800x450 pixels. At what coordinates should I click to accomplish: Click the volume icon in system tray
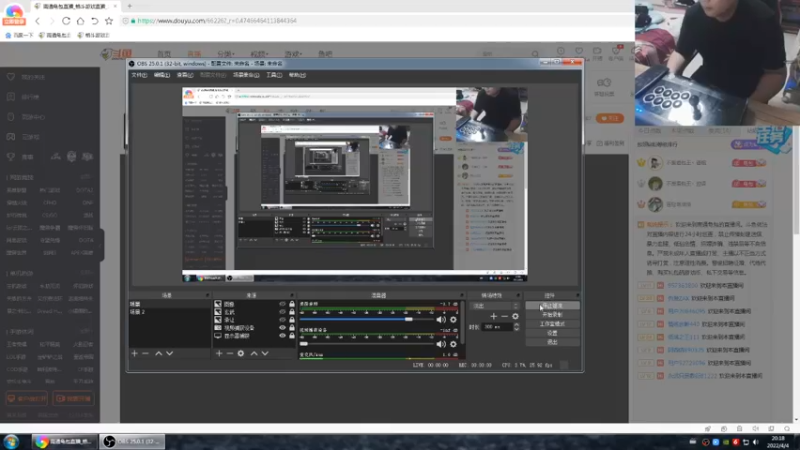[756, 442]
